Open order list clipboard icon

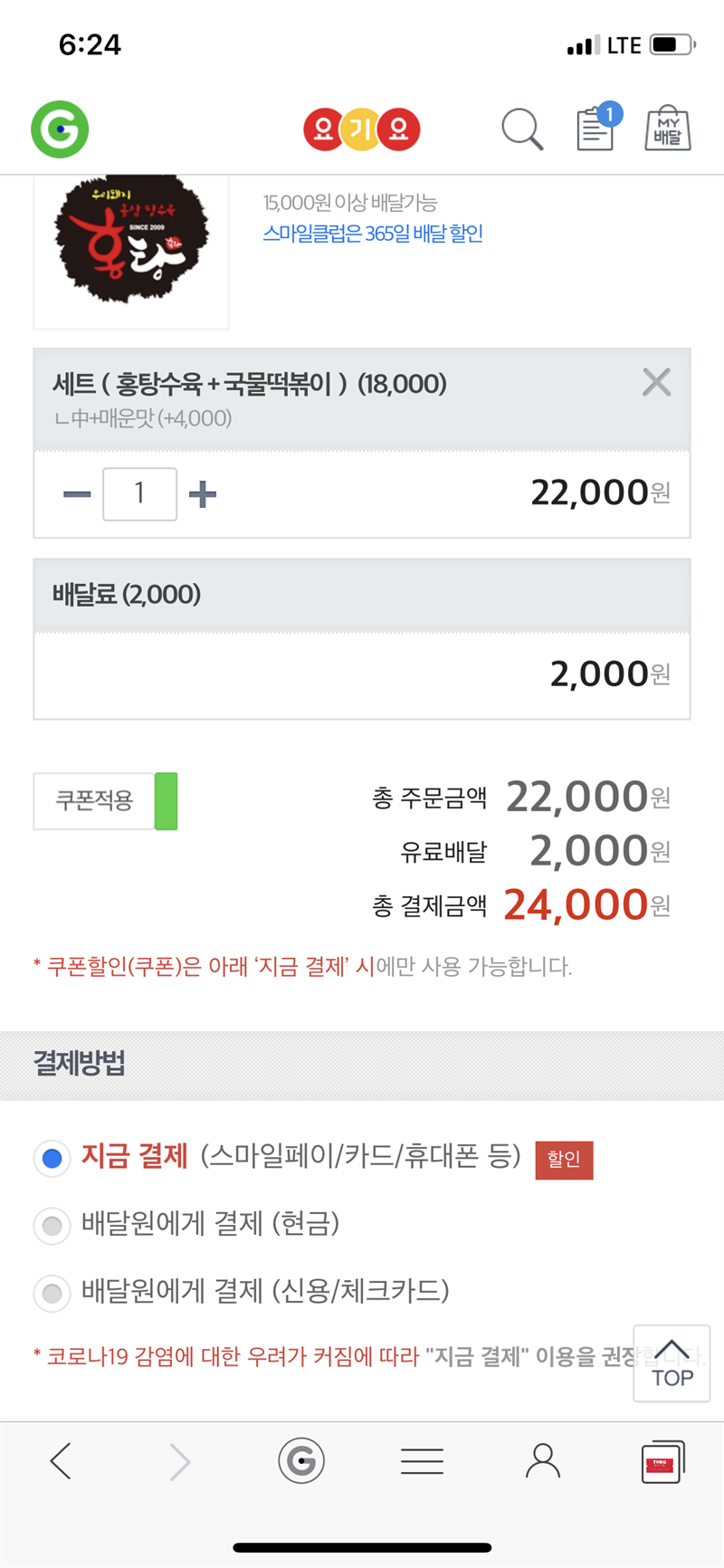(x=595, y=129)
